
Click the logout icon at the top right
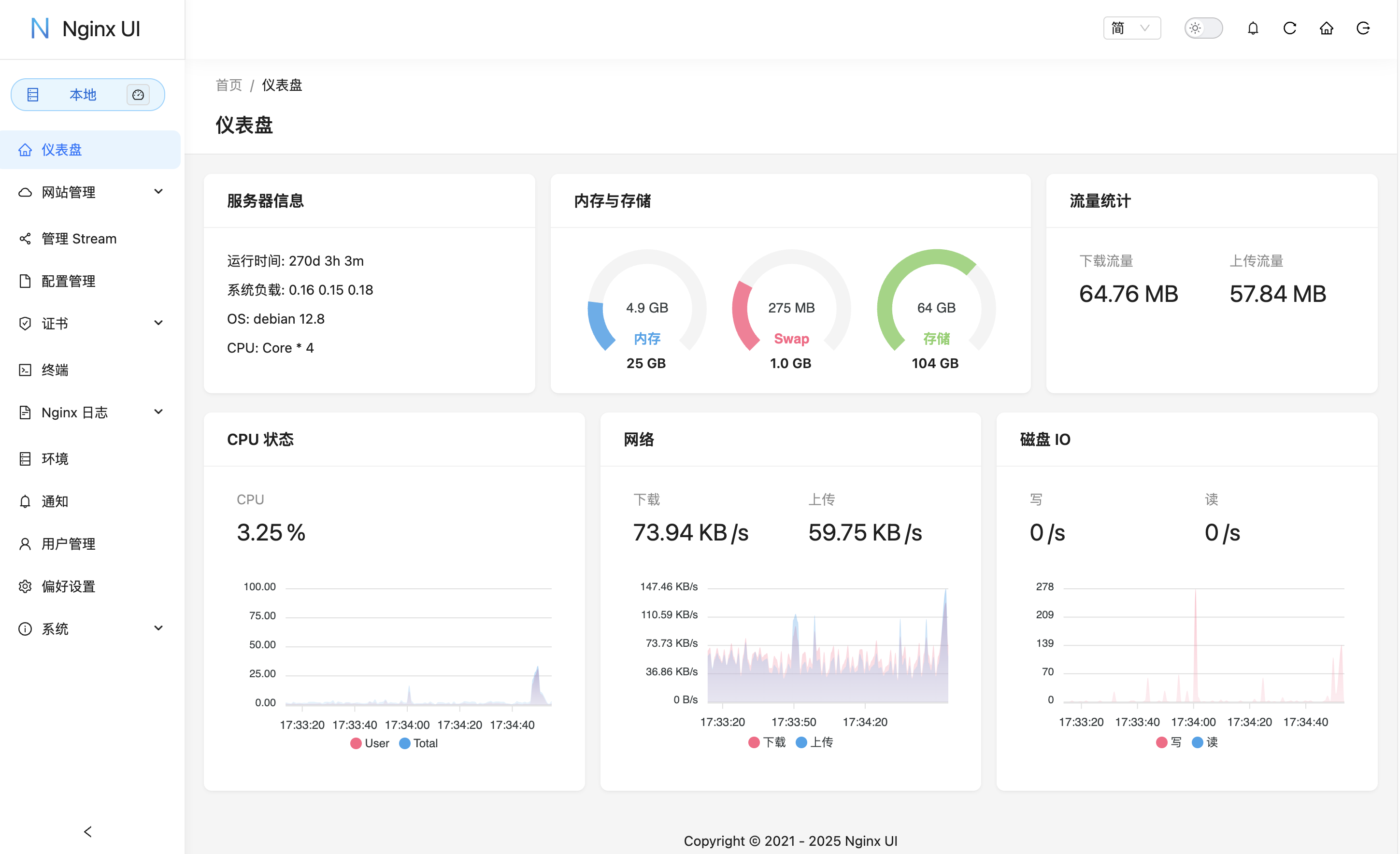click(1363, 28)
